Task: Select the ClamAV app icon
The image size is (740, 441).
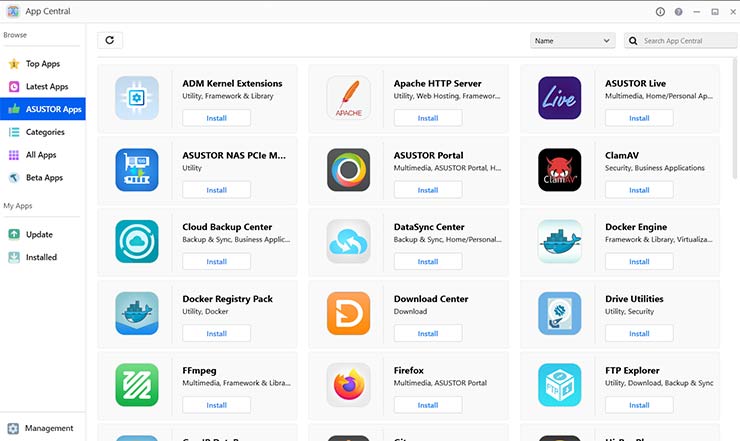Action: pyautogui.click(x=559, y=170)
